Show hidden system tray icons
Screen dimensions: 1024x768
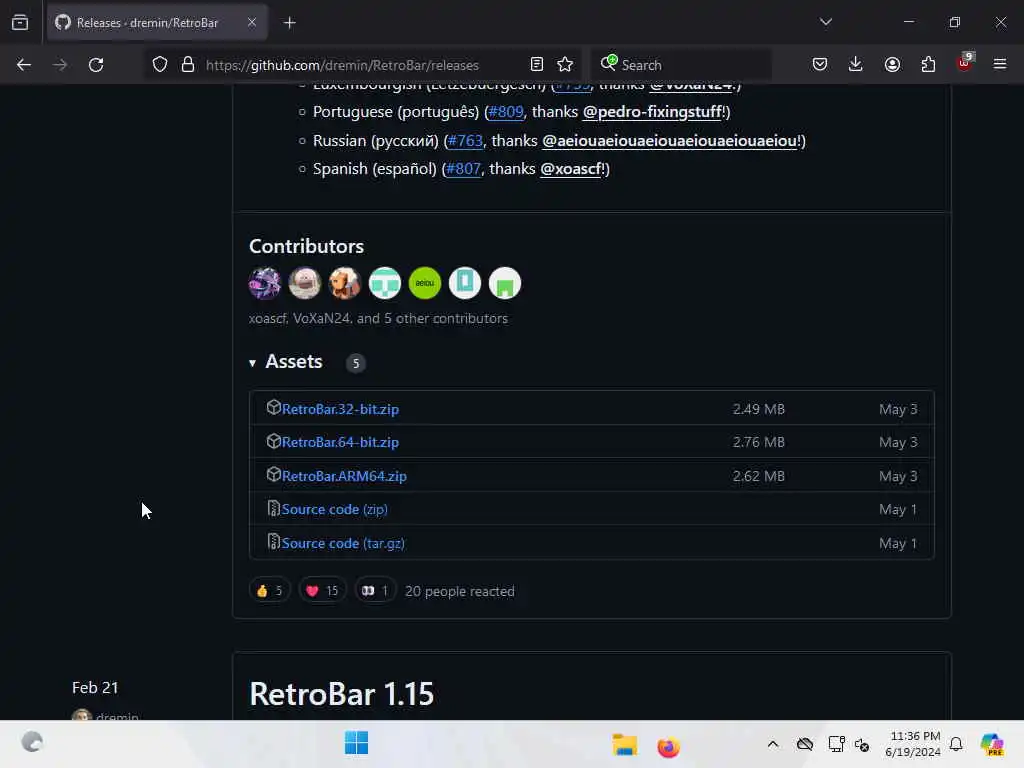773,744
